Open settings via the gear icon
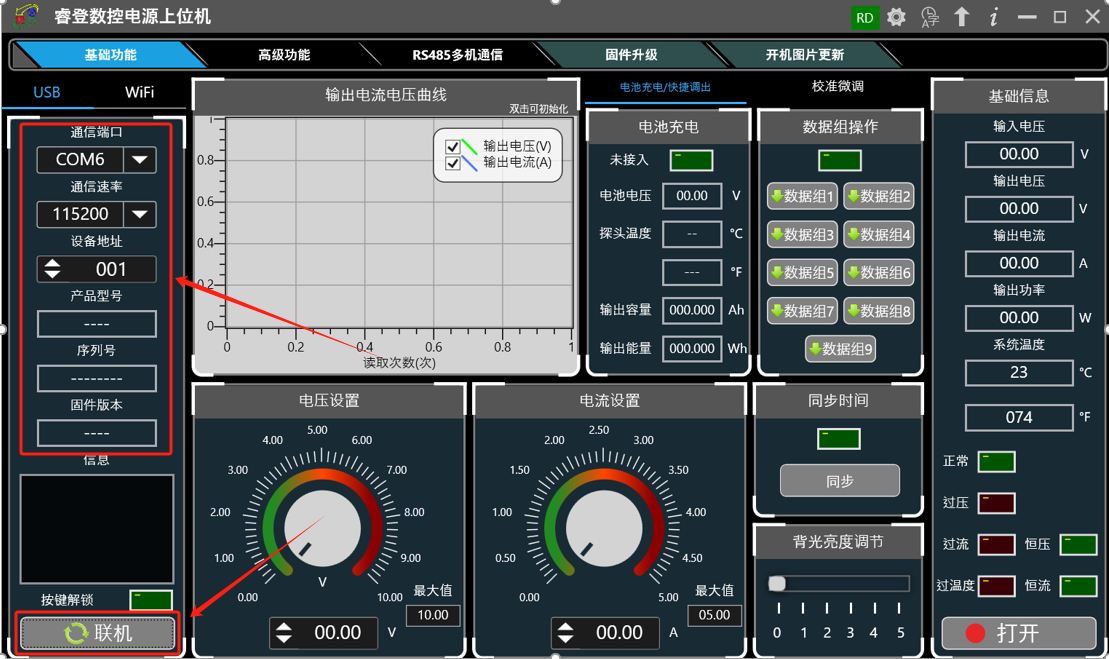This screenshot has height=659, width=1109. (896, 17)
